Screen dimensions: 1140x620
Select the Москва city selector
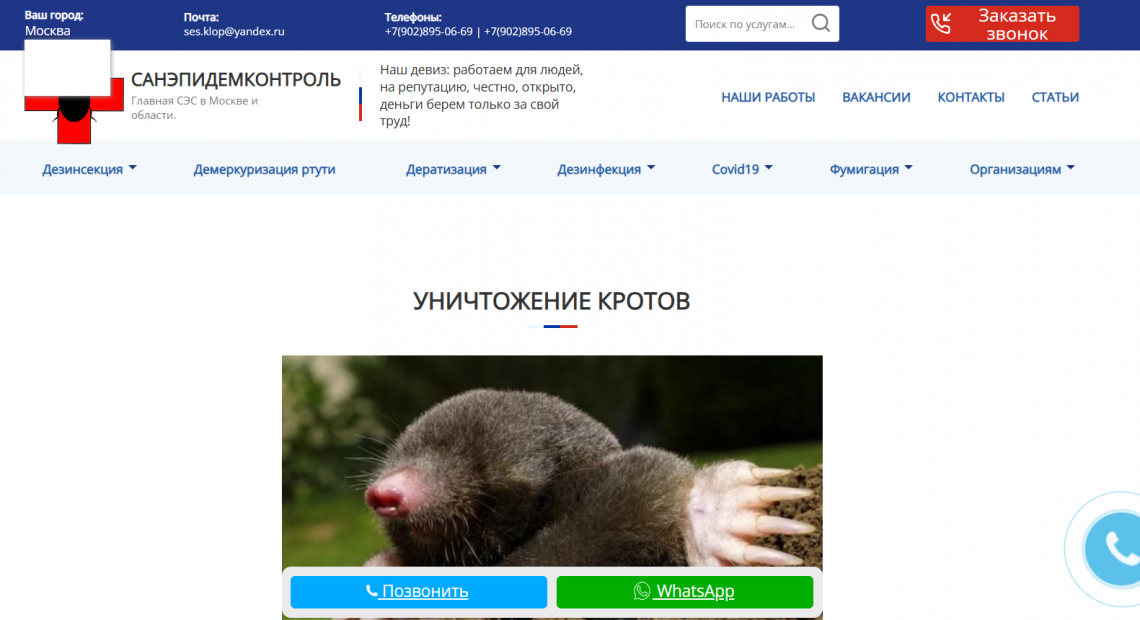(47, 31)
